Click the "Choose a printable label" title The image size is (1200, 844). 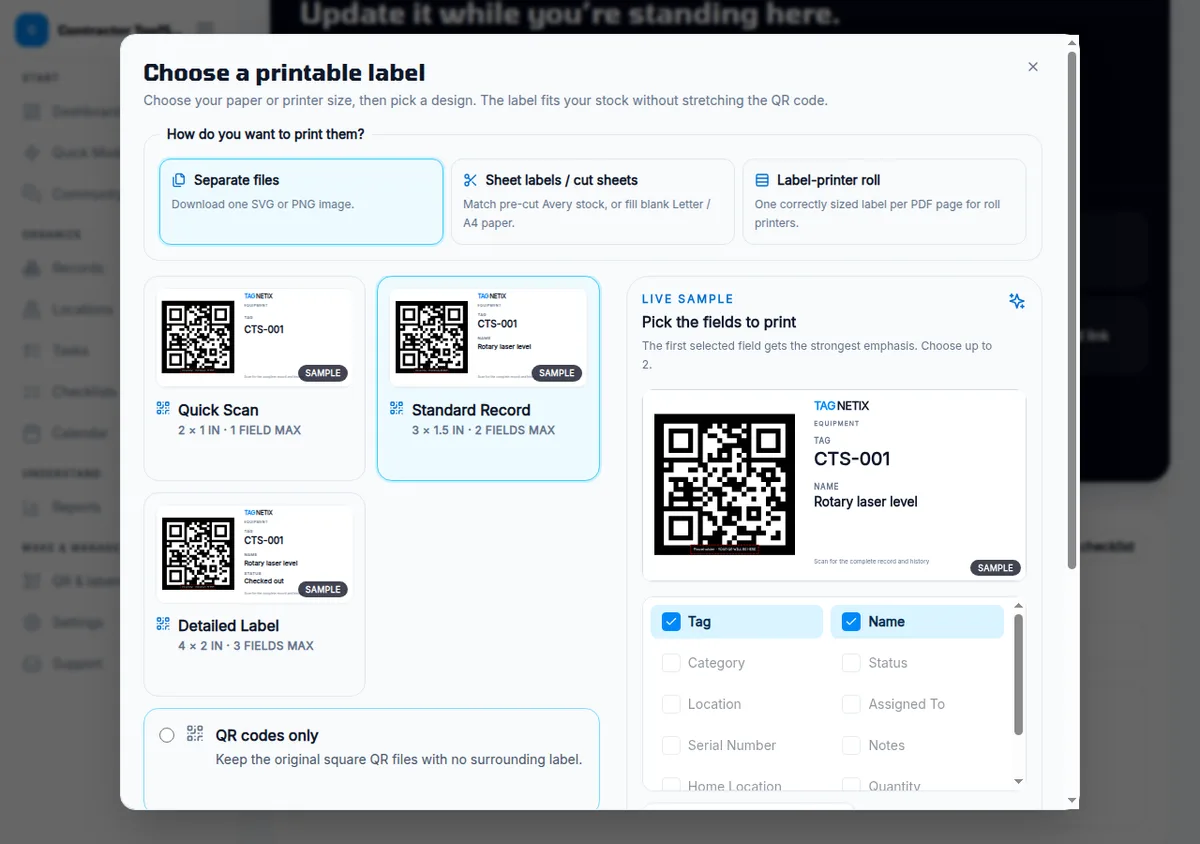[284, 73]
